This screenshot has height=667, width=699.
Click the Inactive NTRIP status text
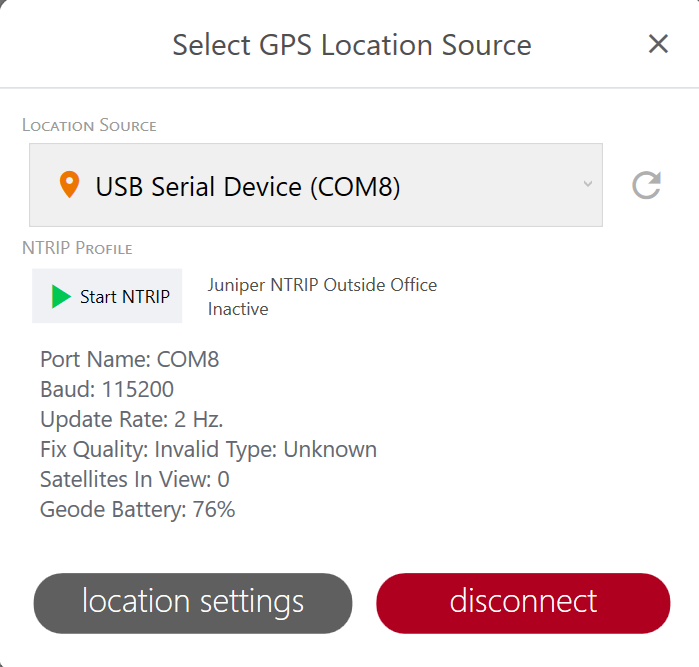point(238,309)
